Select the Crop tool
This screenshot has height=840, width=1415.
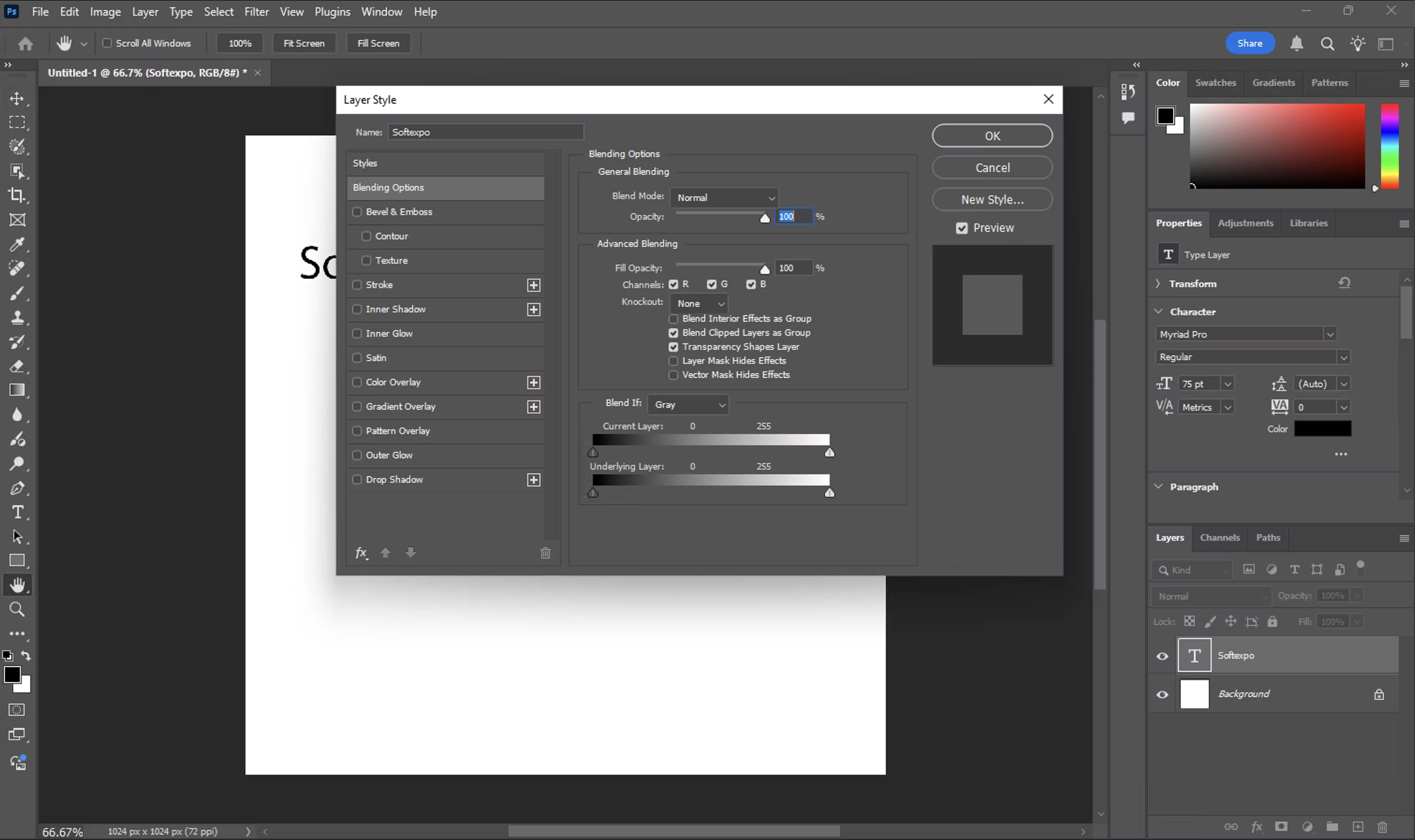click(x=17, y=195)
